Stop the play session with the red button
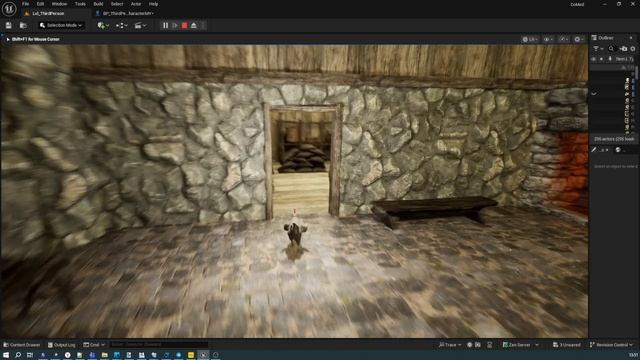The height and width of the screenshot is (360, 640). [184, 25]
